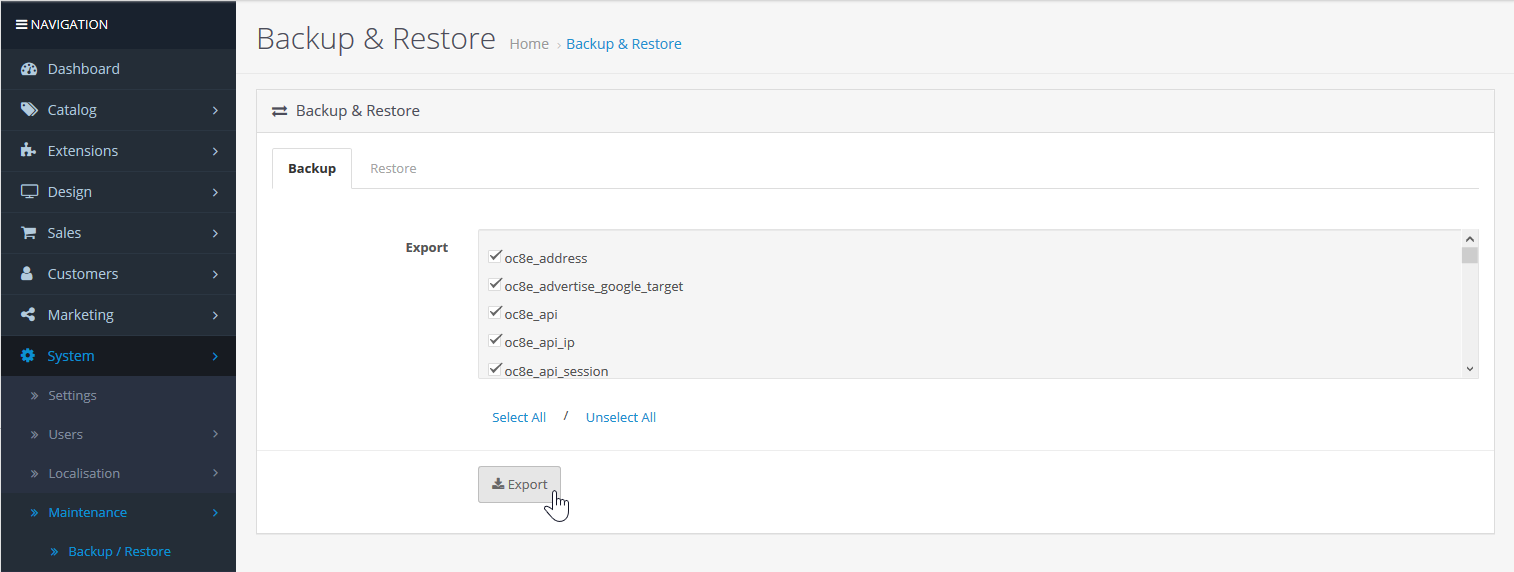Click the export list scrollbar thumb
This screenshot has height=572, width=1514.
[1469, 255]
